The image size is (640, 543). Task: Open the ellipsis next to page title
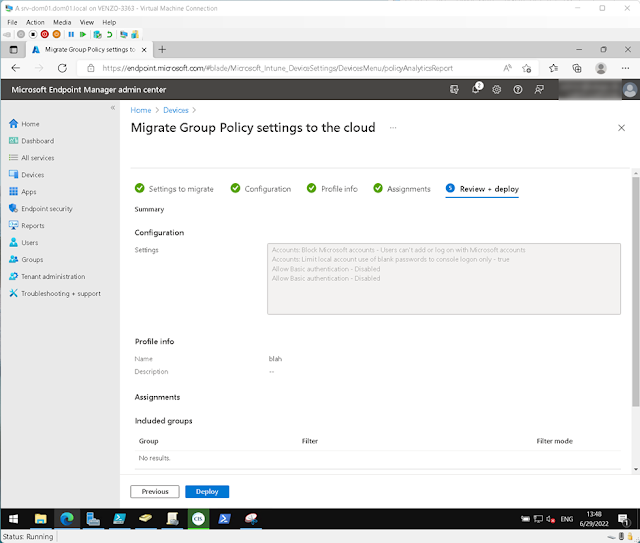point(393,128)
